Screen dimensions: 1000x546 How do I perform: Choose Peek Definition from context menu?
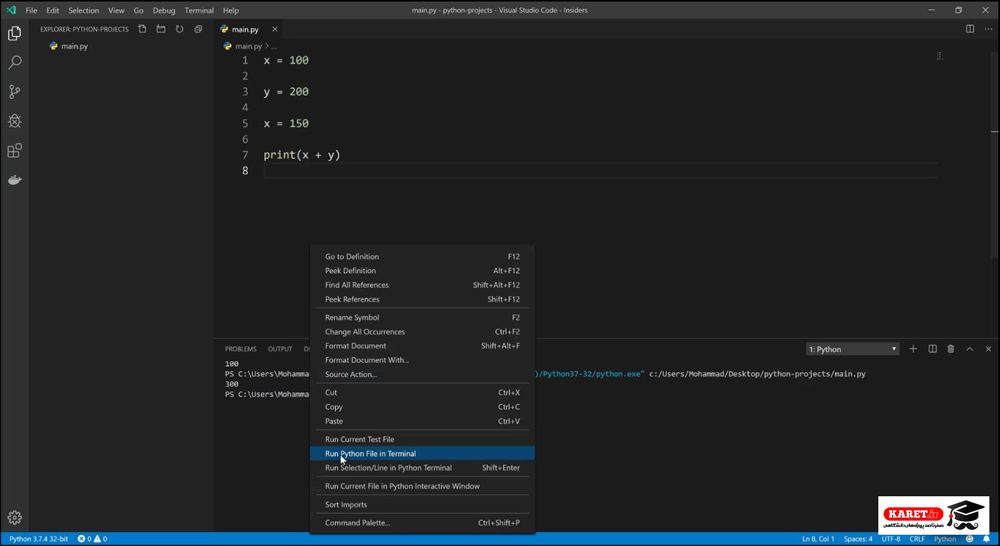point(422,270)
